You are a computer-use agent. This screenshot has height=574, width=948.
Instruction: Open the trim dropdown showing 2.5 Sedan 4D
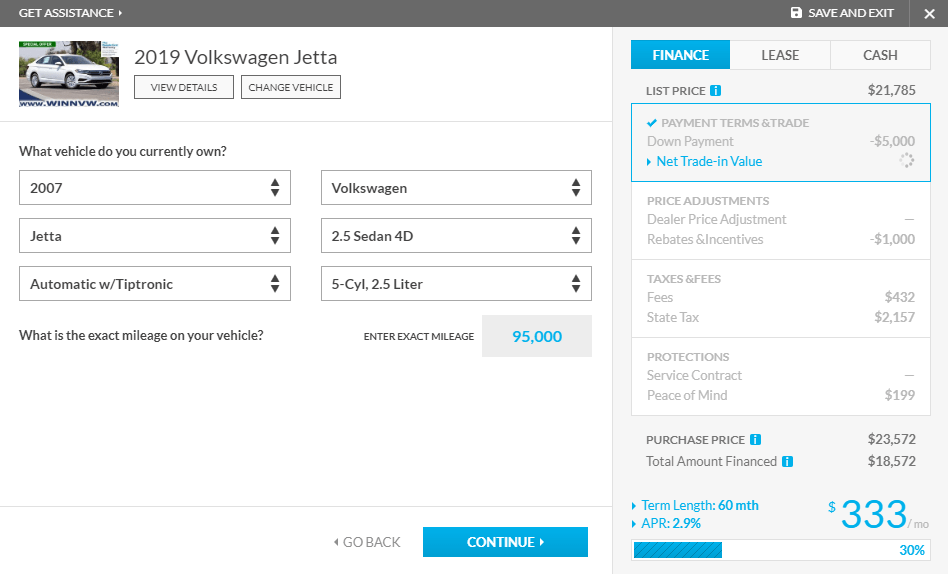pyautogui.click(x=456, y=235)
